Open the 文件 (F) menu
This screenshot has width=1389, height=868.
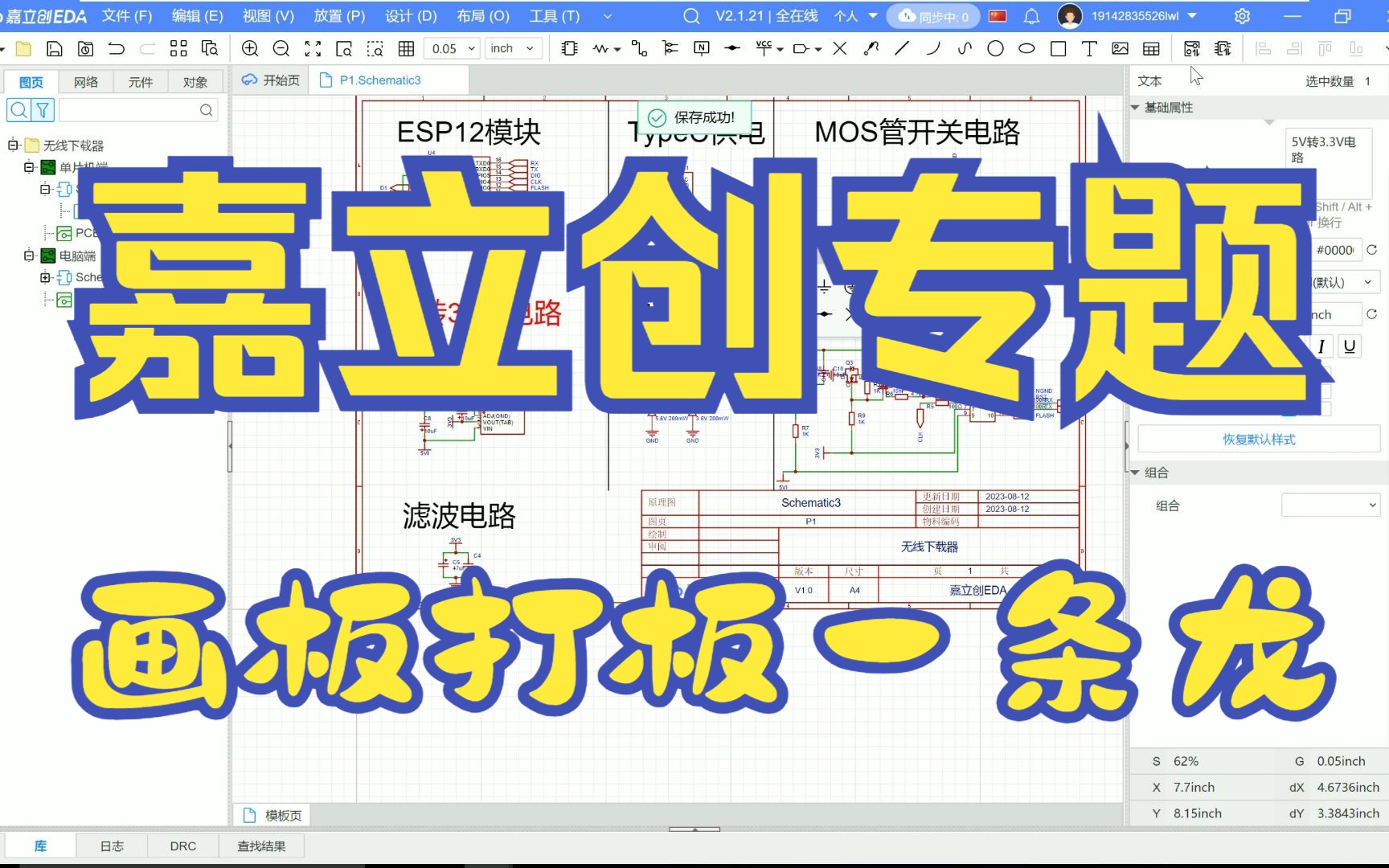[127, 16]
